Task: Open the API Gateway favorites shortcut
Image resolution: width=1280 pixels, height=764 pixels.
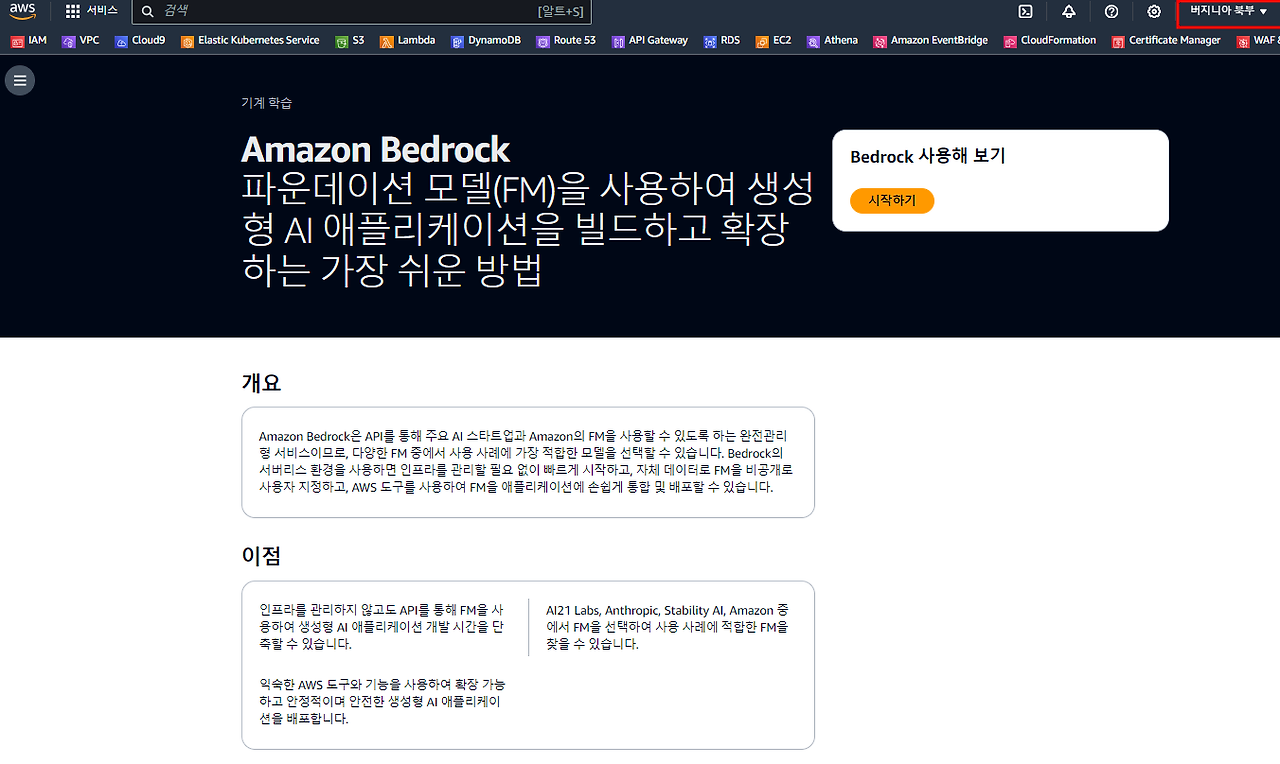Action: 650,41
